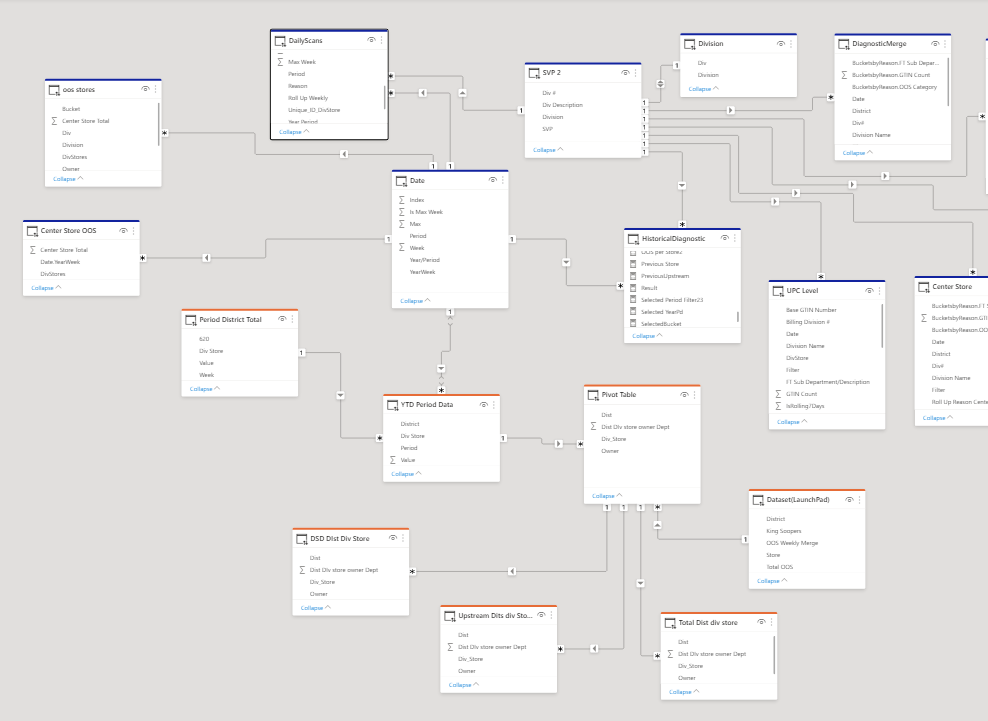The image size is (988, 721).
Task: Click the DailyScans table icon
Action: (280, 41)
